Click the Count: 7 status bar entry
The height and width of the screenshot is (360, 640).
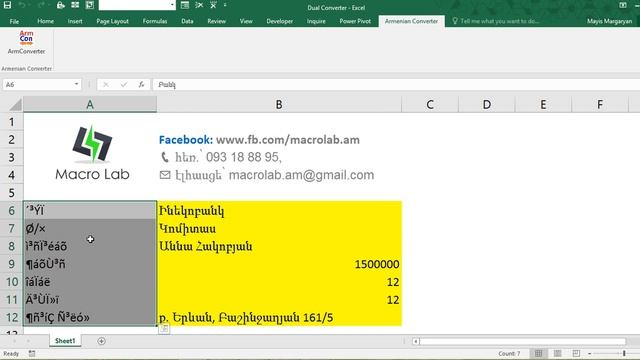click(x=509, y=353)
